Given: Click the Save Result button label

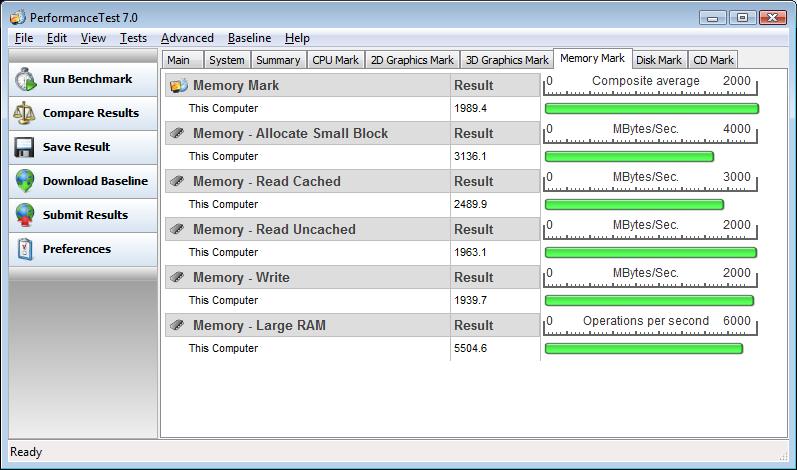Looking at the screenshot, I should (76, 147).
